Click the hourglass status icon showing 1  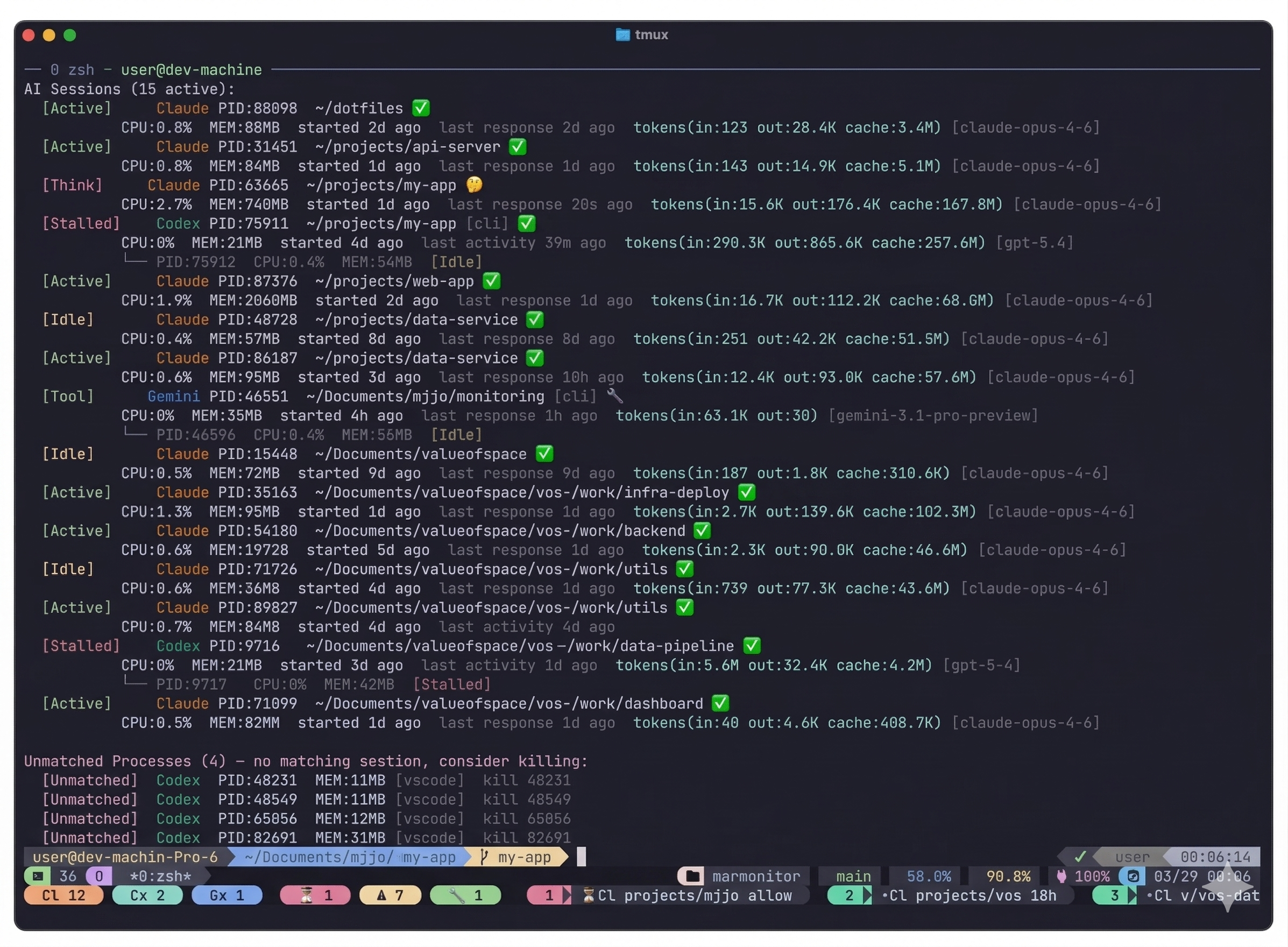click(307, 895)
